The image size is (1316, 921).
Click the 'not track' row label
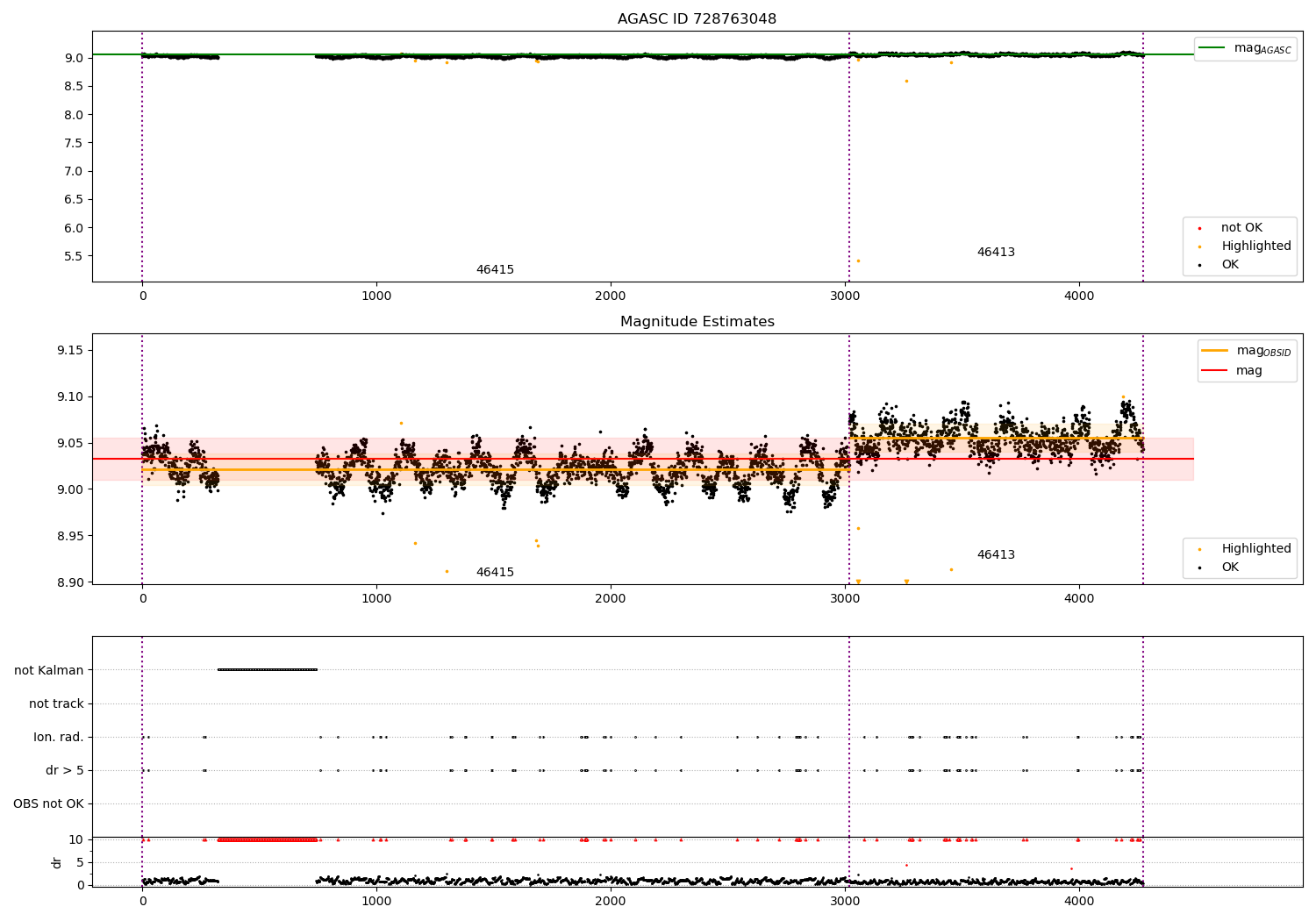pos(56,703)
